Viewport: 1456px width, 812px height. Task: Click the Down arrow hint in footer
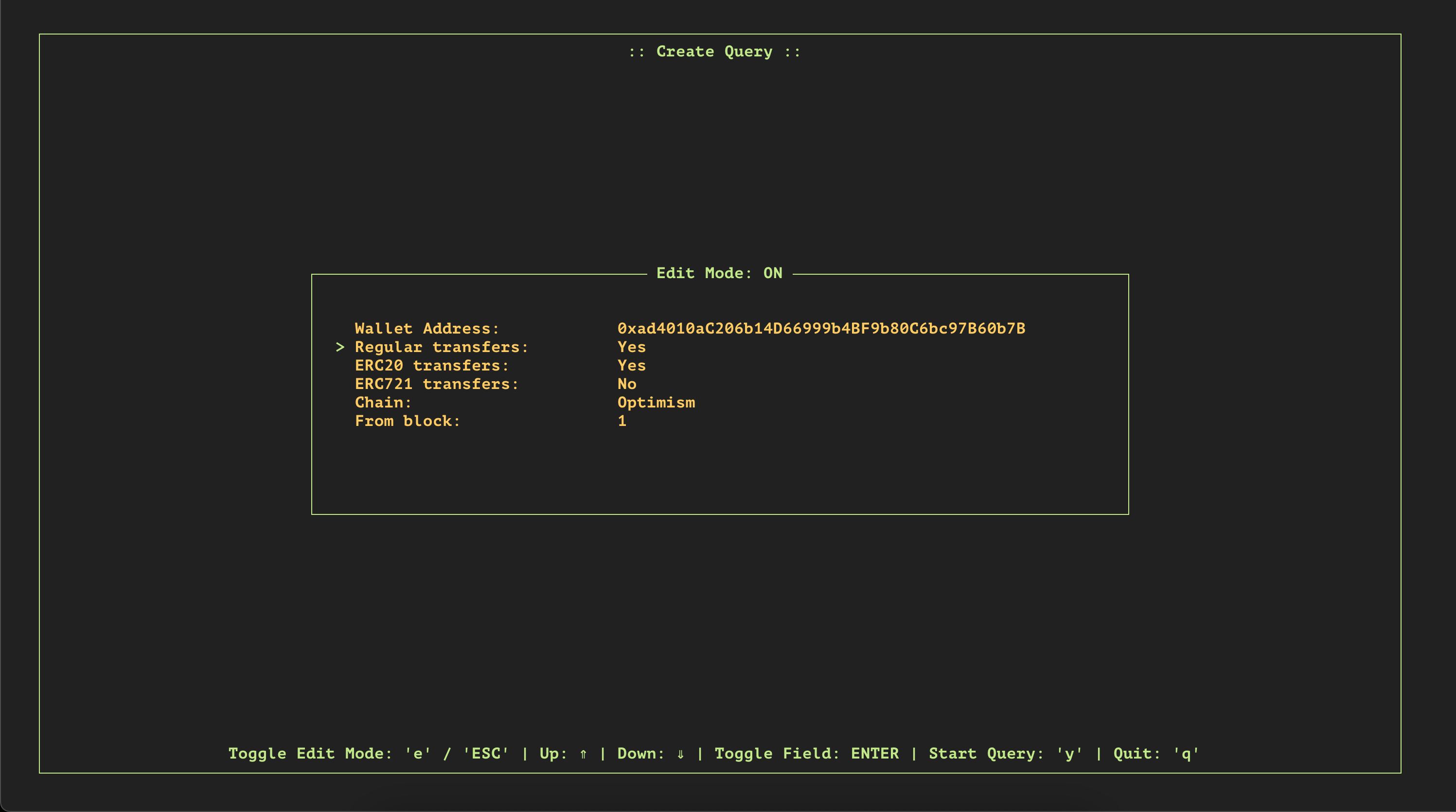651,754
